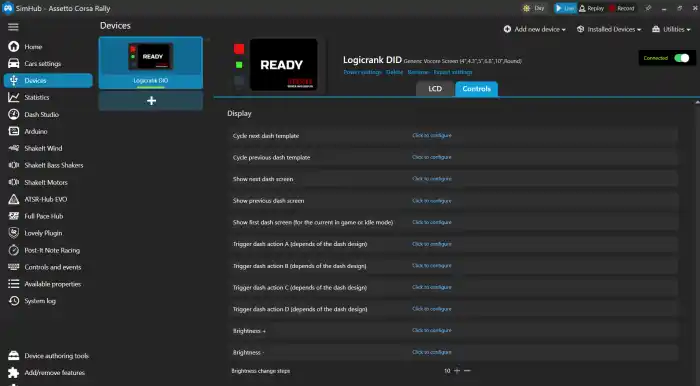Open Power settings link
Screen dimensions: 700x386
coord(362,72)
